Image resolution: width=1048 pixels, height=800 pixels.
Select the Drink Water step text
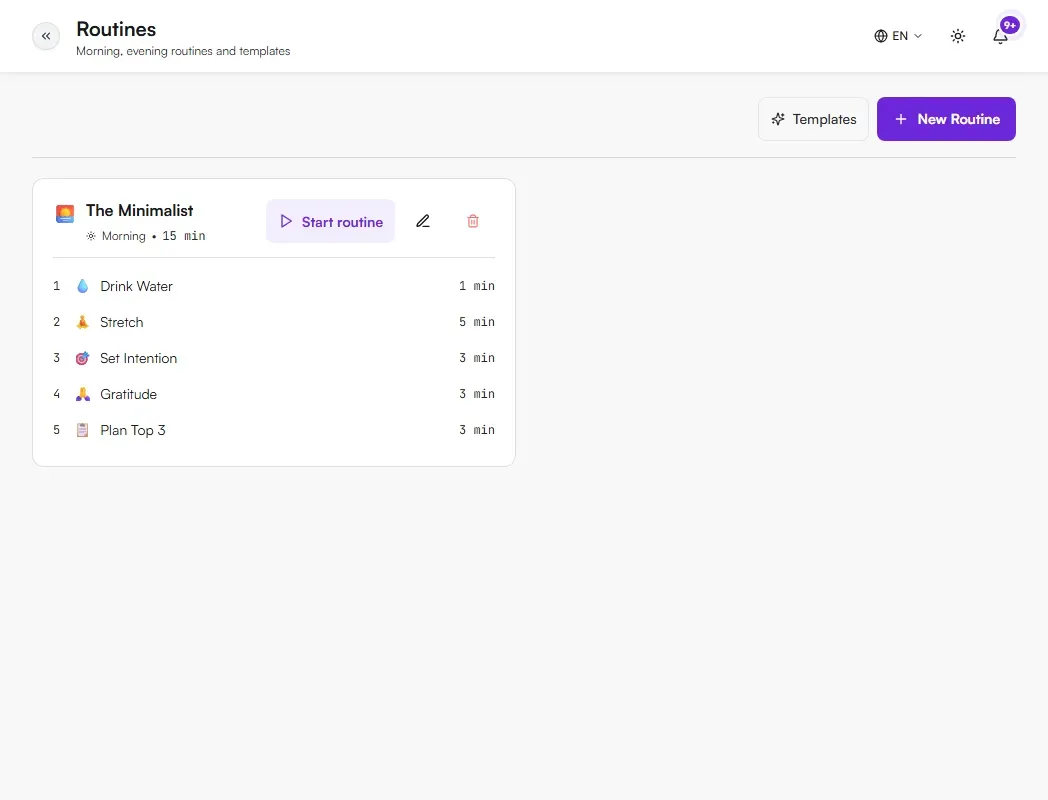[x=136, y=286]
